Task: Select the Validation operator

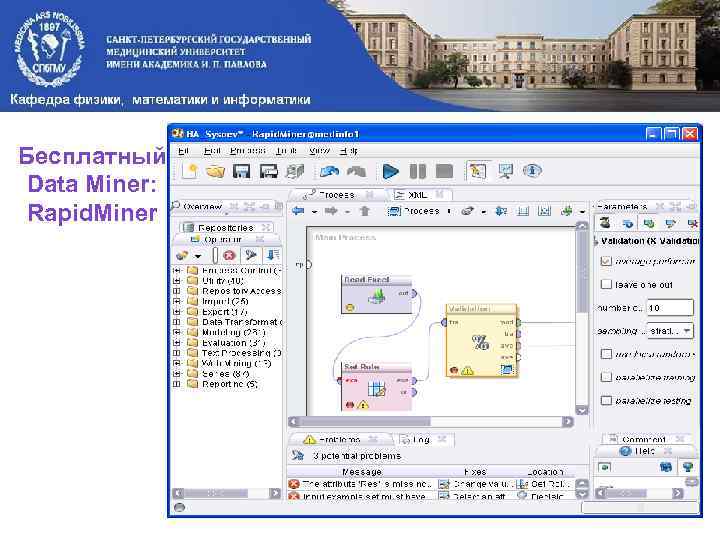Action: 482,341
